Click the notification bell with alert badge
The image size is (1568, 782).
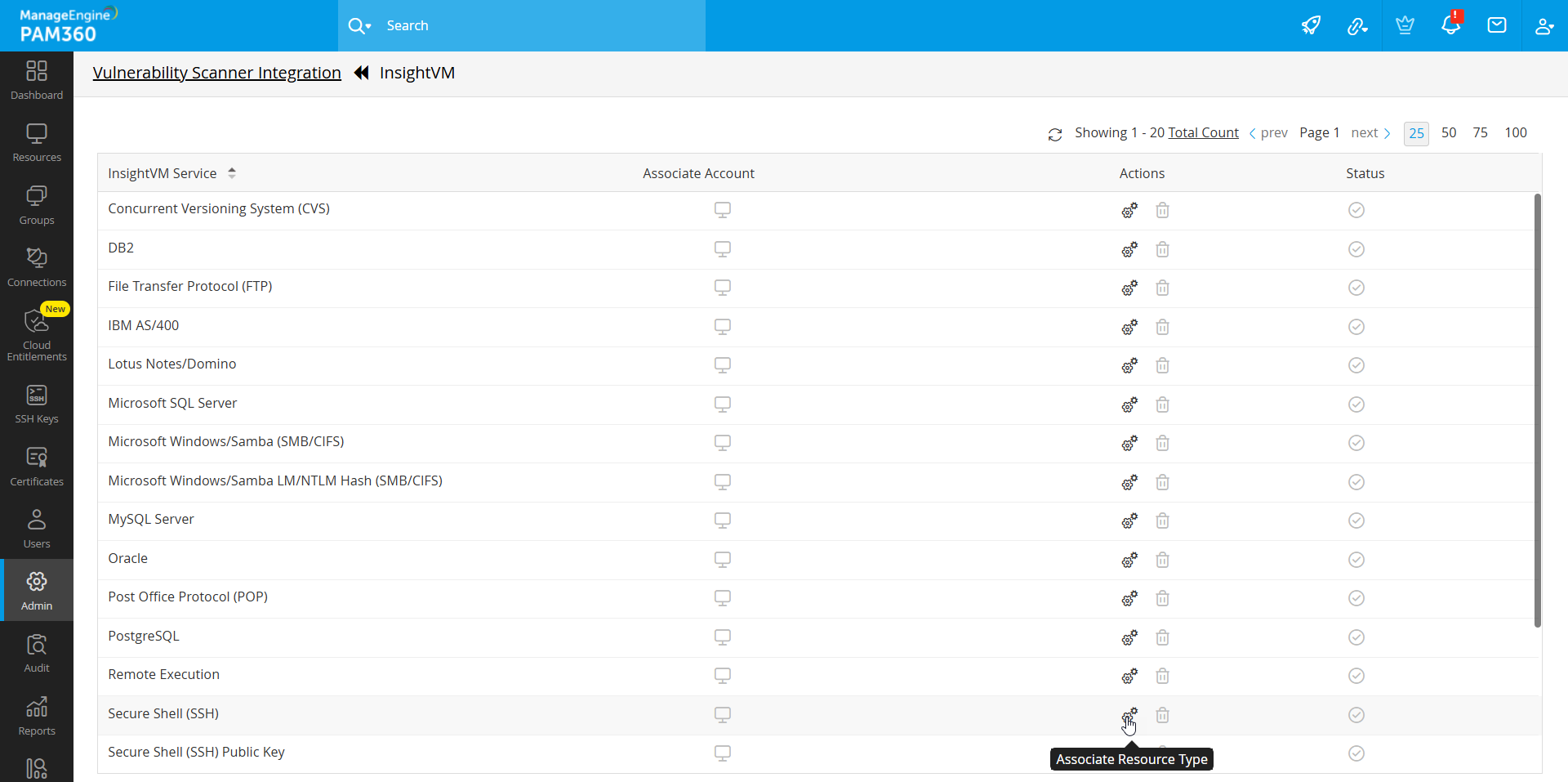pos(1451,25)
